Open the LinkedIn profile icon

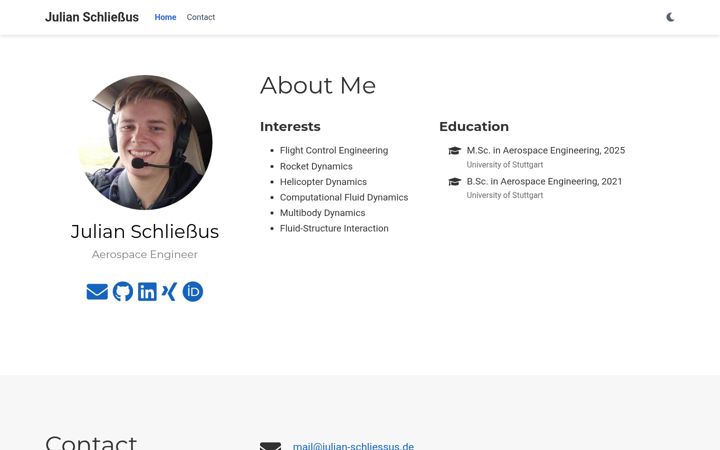(x=147, y=292)
